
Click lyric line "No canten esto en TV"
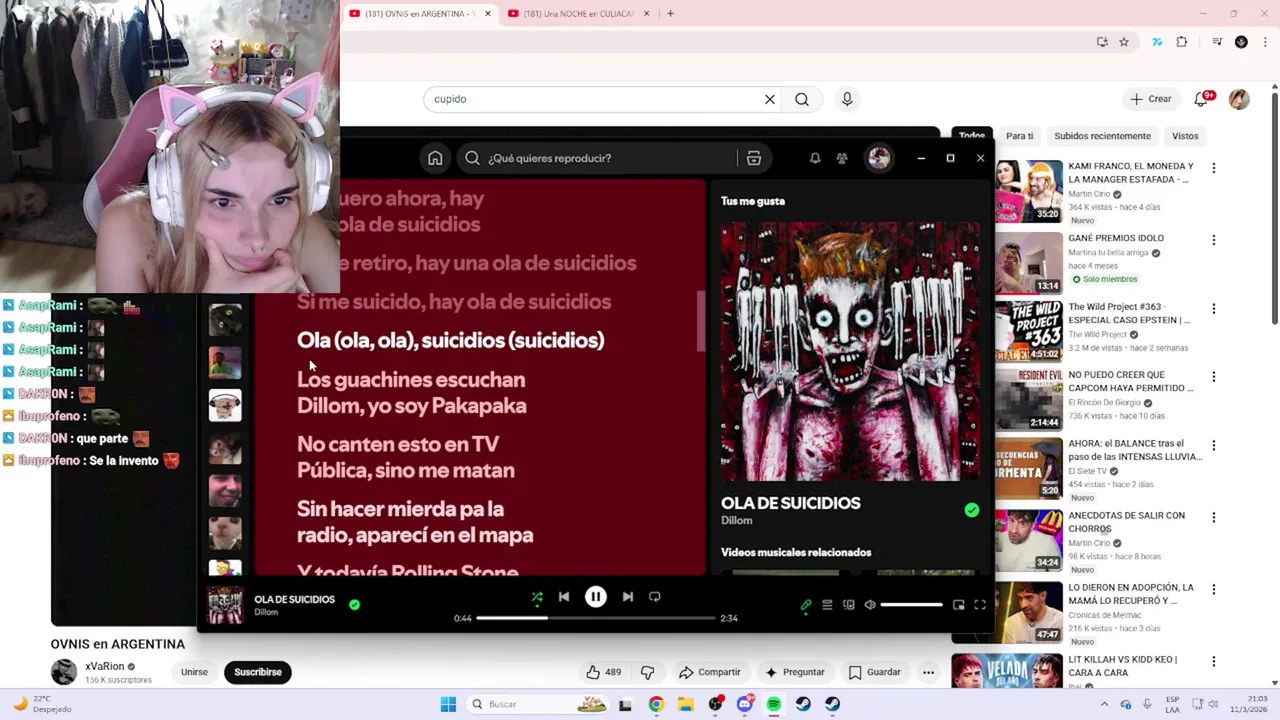pos(398,444)
